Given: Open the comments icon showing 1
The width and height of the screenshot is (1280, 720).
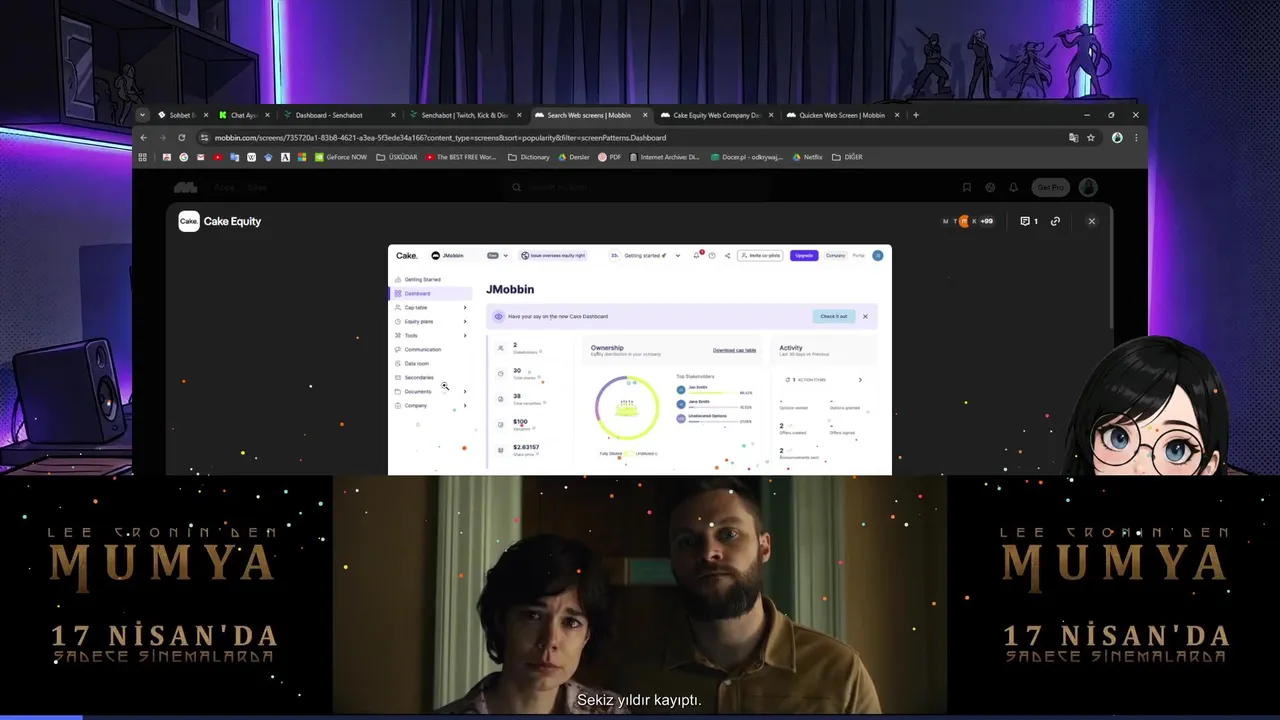Looking at the screenshot, I should (x=1029, y=221).
